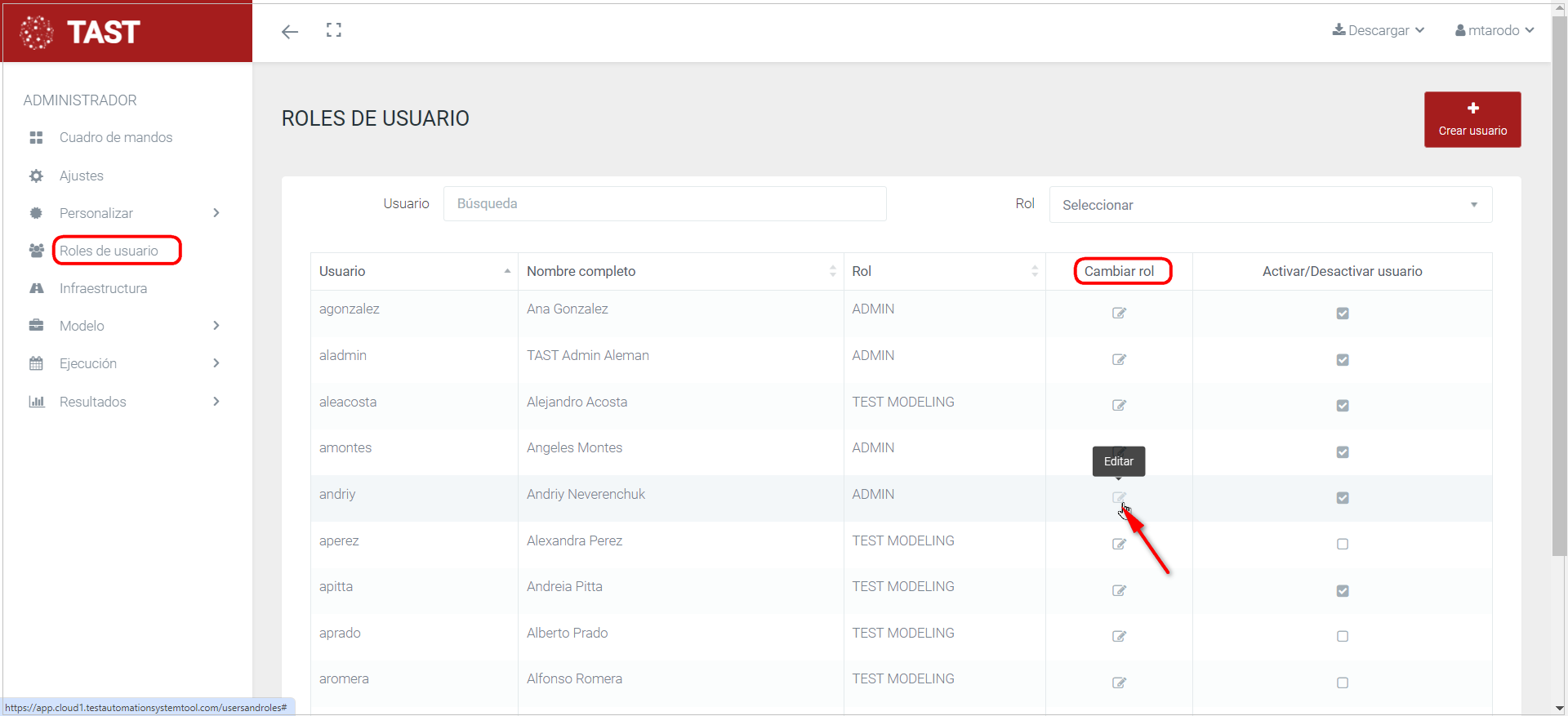
Task: Expand the Descargar dropdown
Action: pos(1379,30)
